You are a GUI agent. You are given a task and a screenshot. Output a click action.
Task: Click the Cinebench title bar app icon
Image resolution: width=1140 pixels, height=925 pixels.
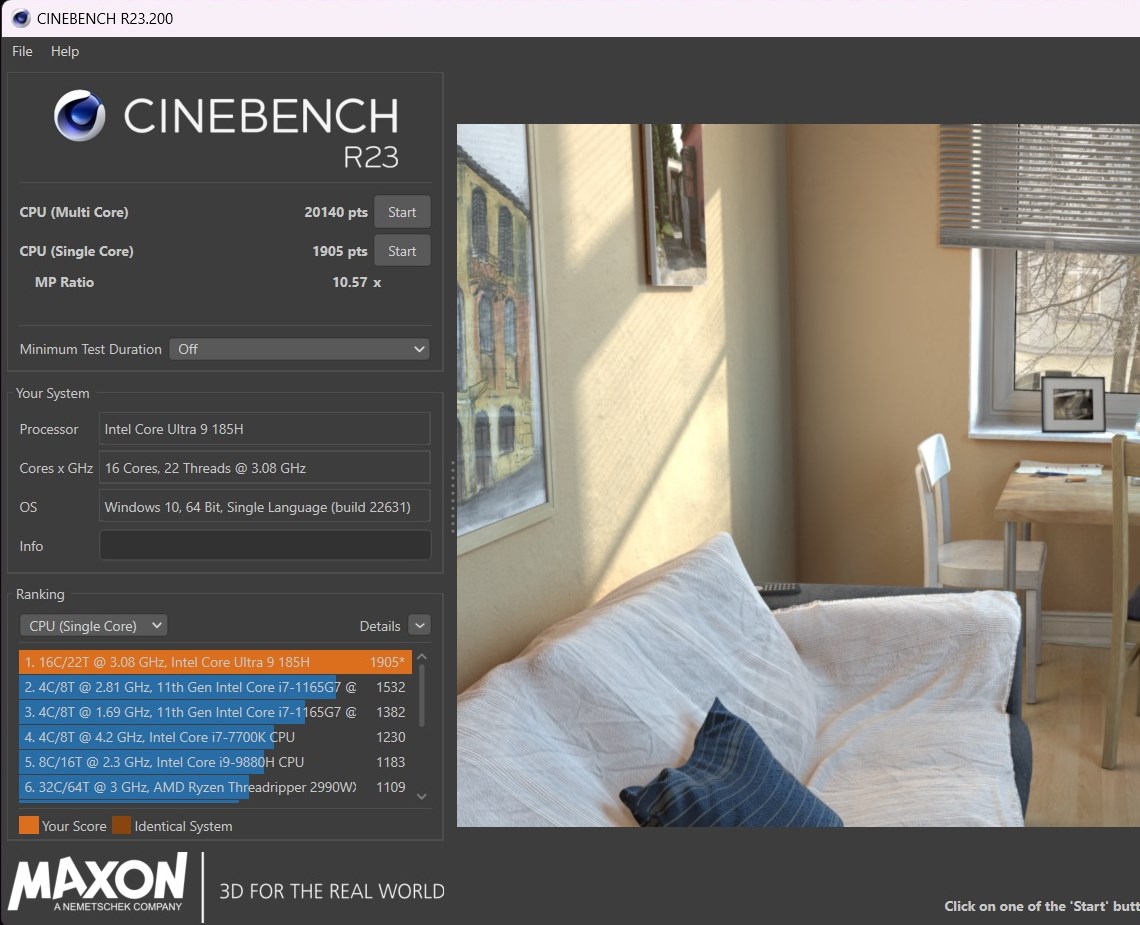click(21, 18)
